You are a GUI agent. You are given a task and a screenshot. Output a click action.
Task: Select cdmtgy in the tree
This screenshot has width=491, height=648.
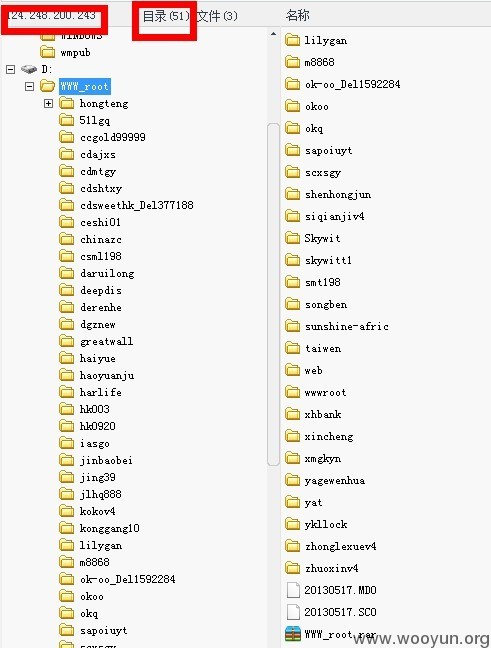click(x=98, y=171)
